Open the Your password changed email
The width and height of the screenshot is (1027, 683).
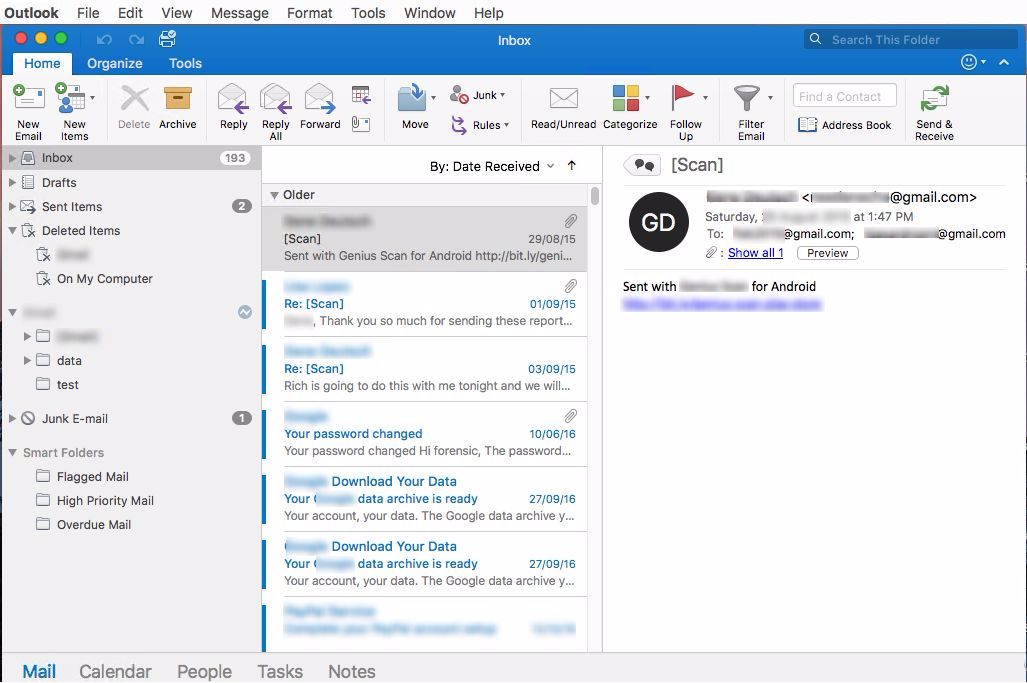(426, 434)
